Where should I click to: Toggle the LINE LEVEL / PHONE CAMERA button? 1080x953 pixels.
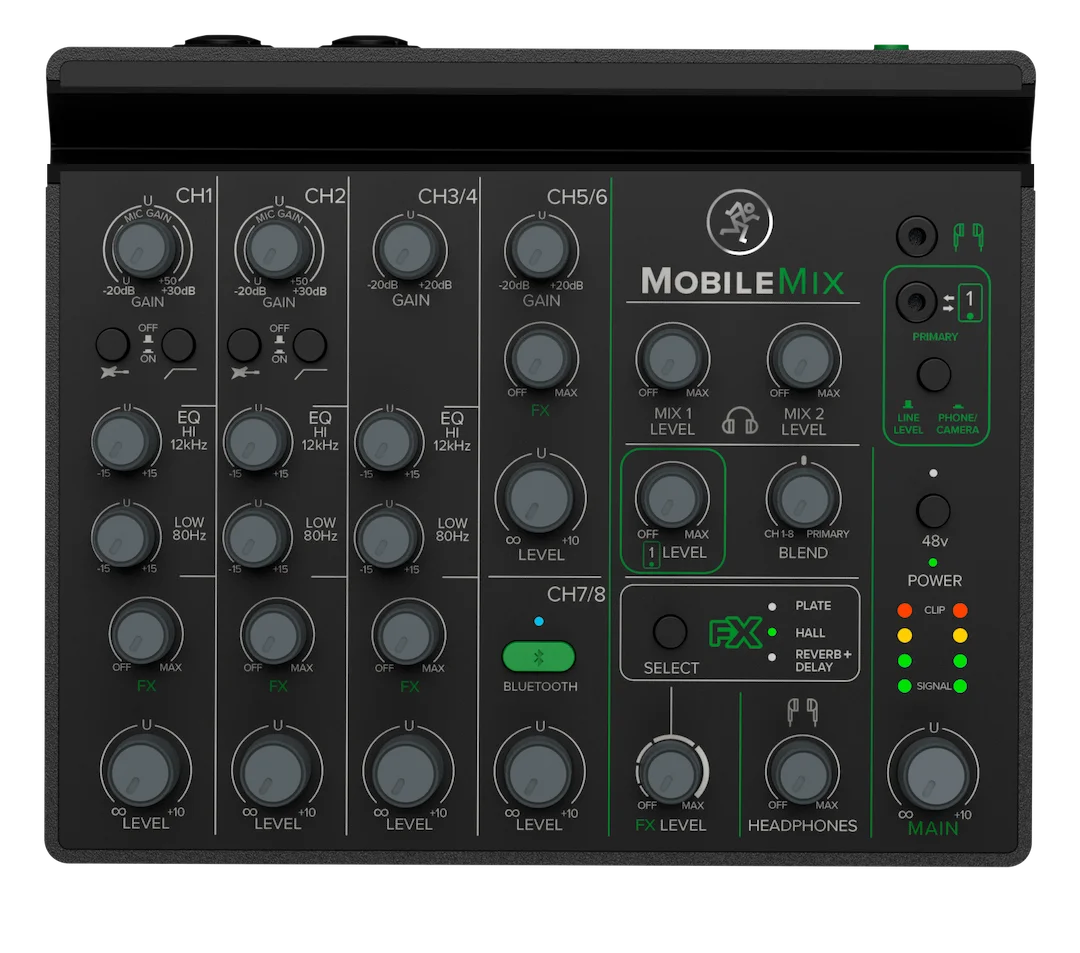934,375
